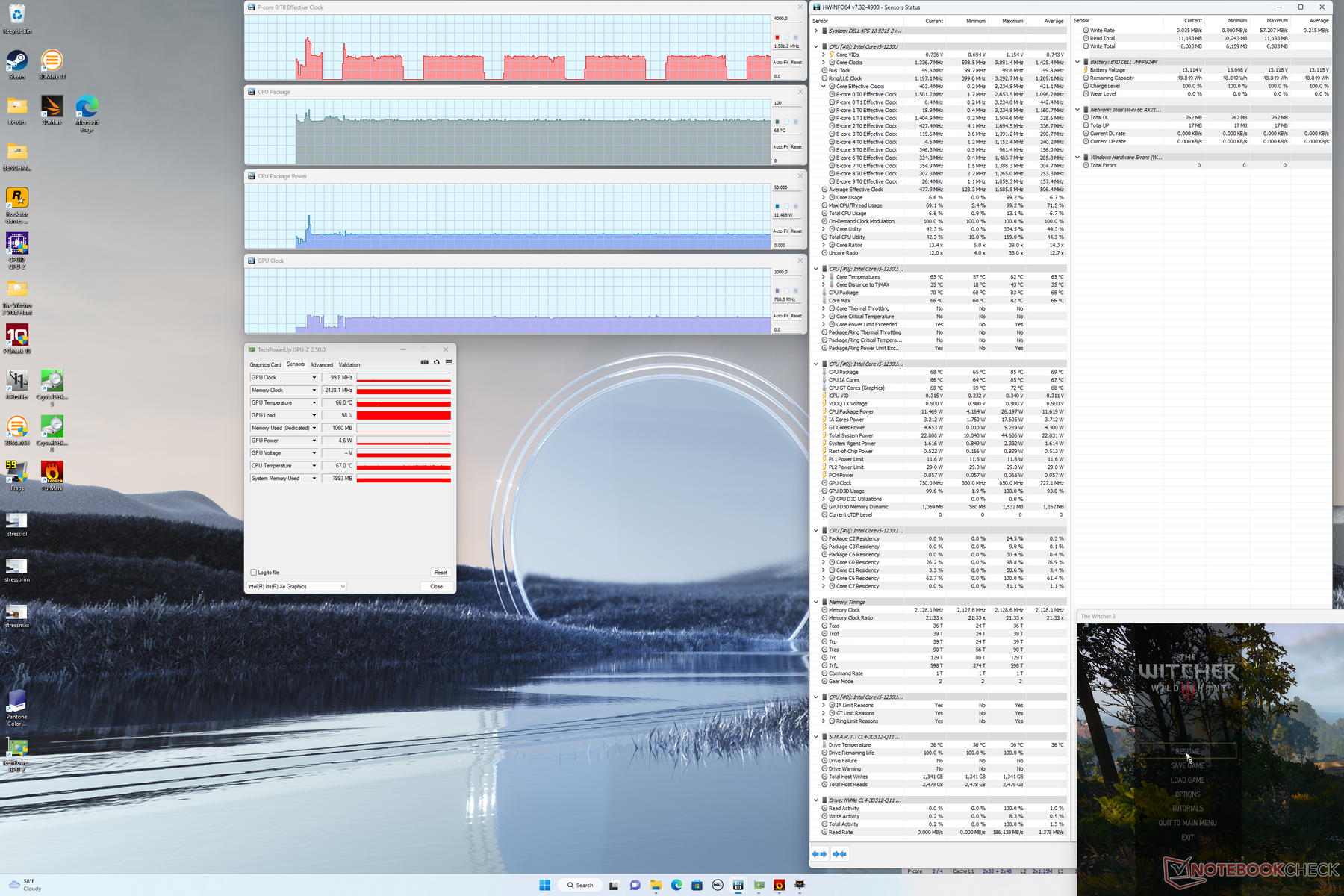1344x896 pixels.
Task: Open the Fraps desktop shortcut
Action: (17, 476)
